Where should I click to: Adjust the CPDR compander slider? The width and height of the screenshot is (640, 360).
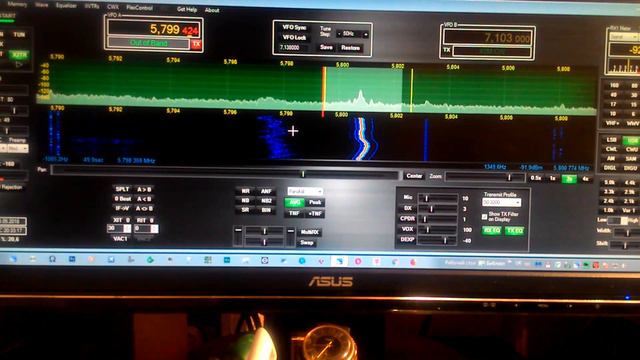pos(439,220)
